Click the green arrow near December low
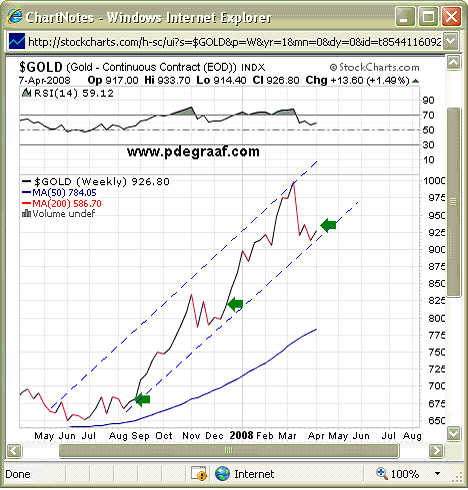The image size is (468, 490). (235, 304)
